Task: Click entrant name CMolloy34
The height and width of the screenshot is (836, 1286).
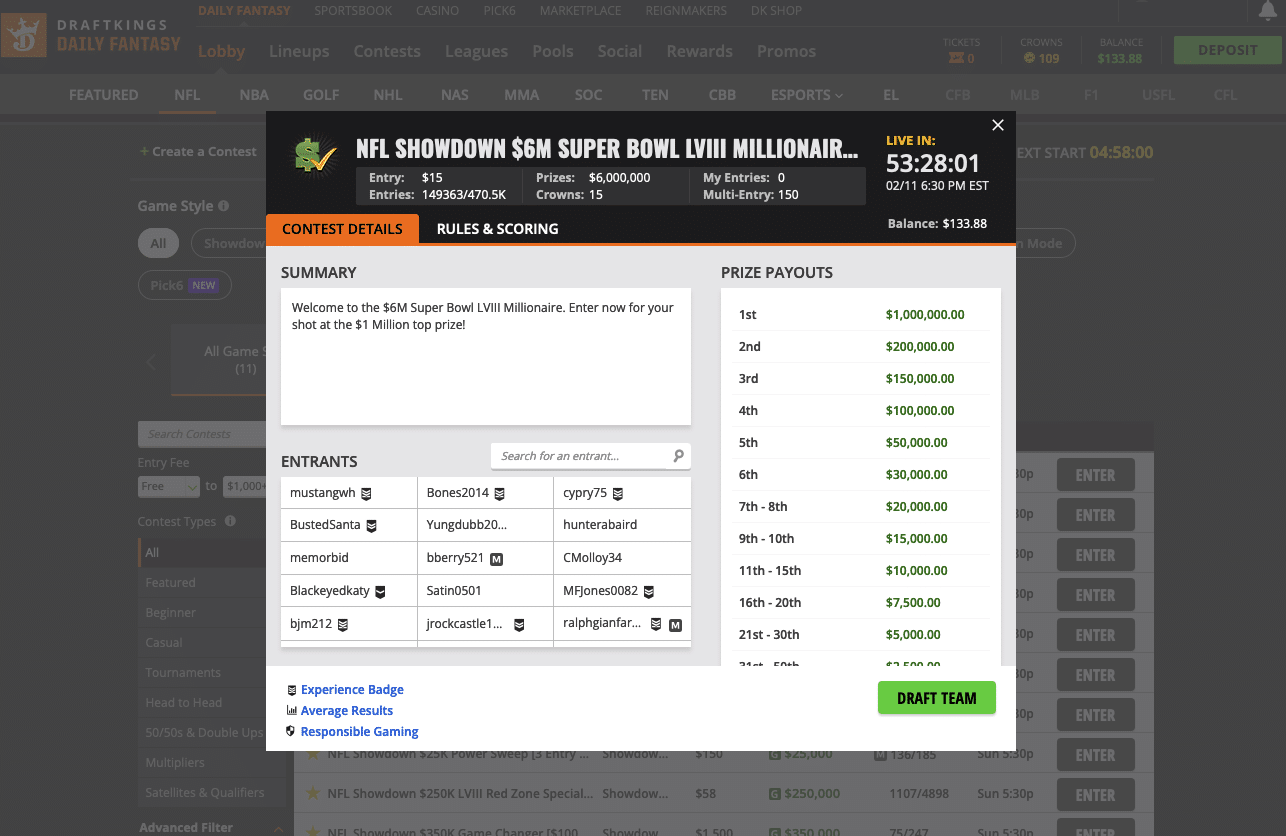Action: [592, 557]
